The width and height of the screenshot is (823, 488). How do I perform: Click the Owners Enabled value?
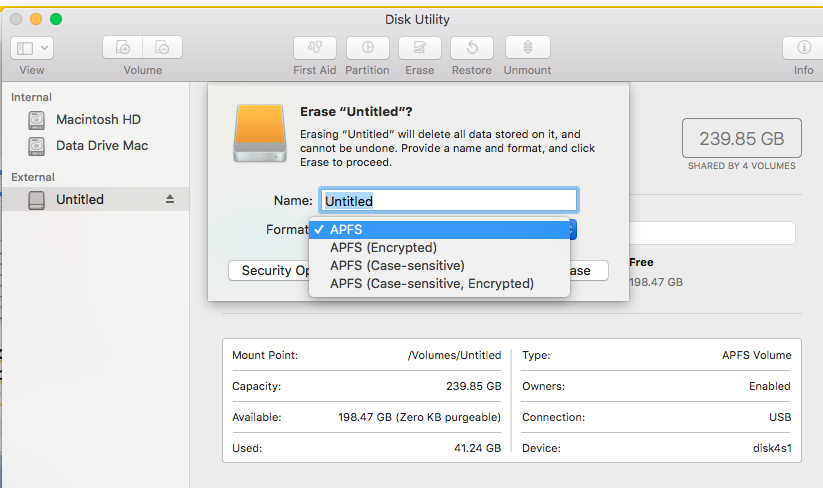[x=770, y=386]
